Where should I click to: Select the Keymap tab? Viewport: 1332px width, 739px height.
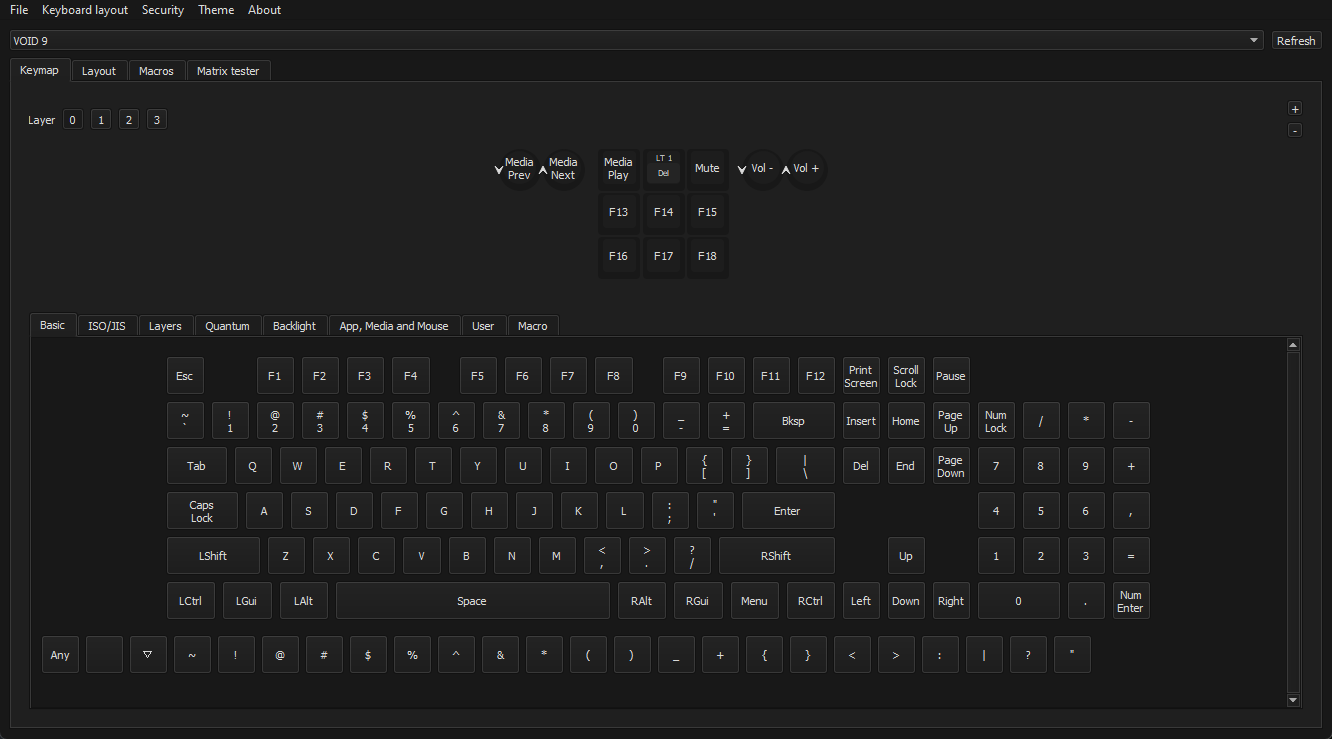[x=40, y=70]
